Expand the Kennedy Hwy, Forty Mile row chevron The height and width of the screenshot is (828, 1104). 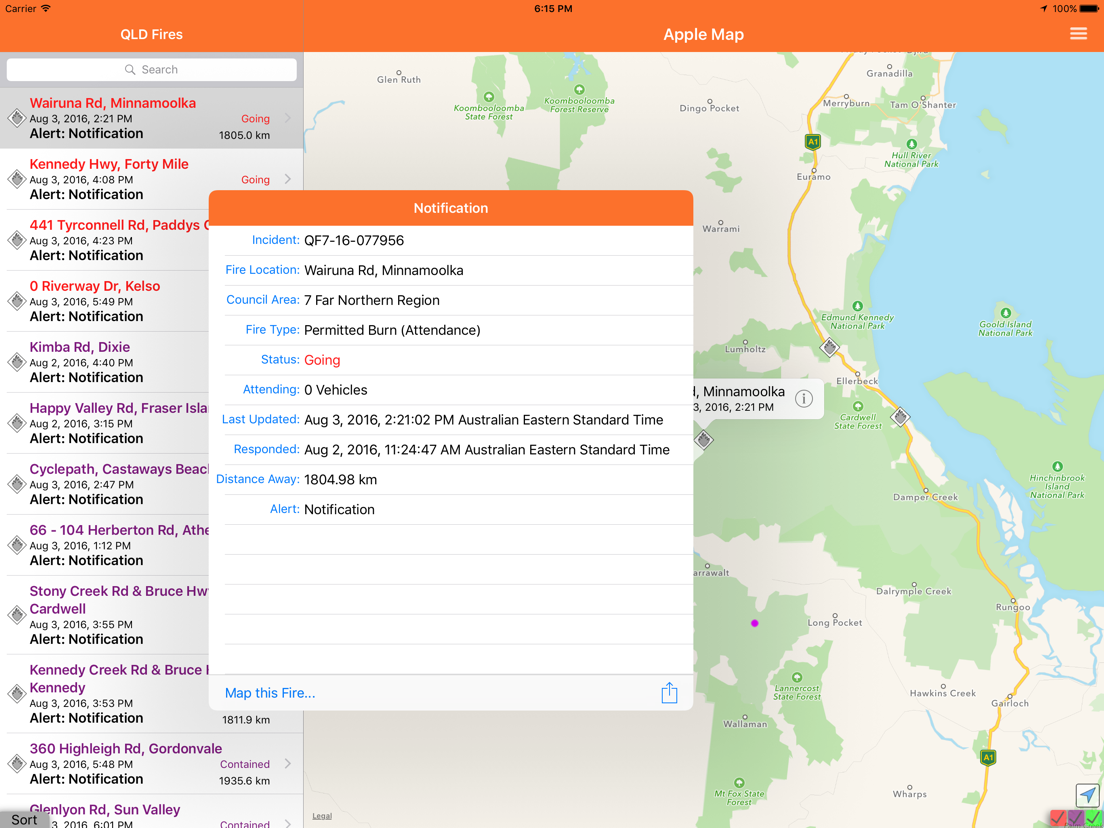pos(288,179)
